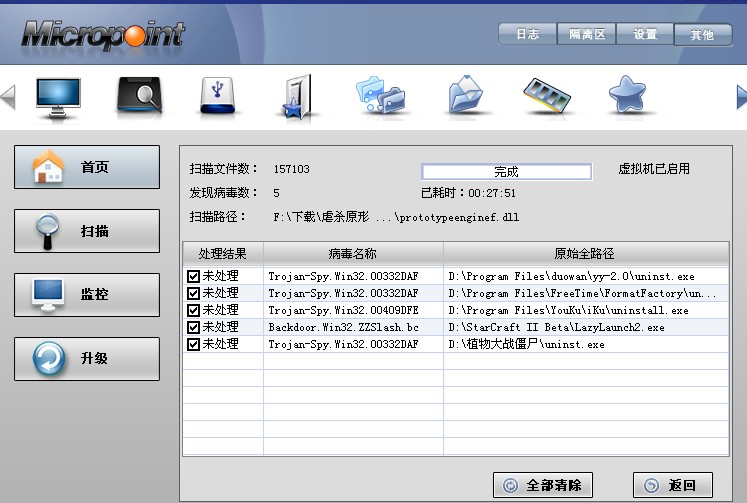Screen dimensions: 747x503
Task: Open the 升级 update sidebar button
Action: pyautogui.click(x=86, y=359)
